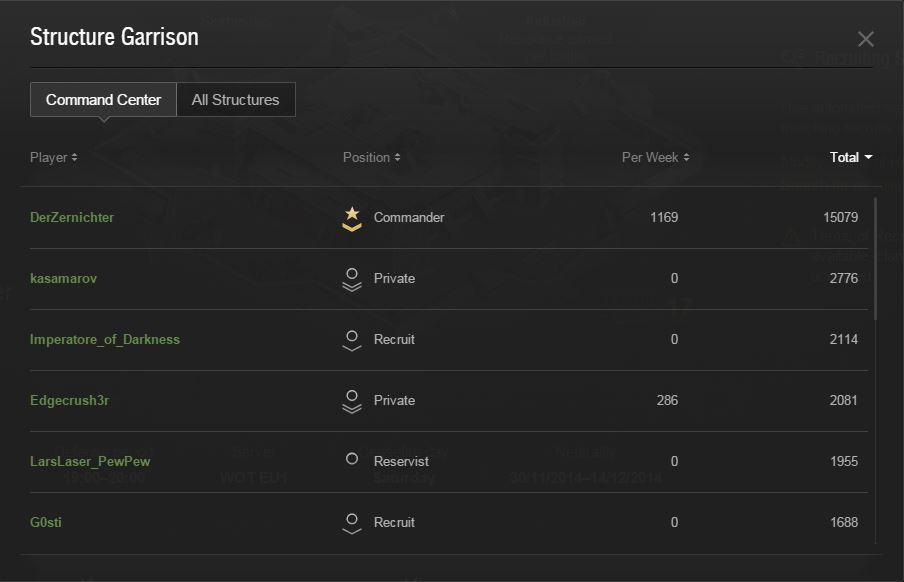Click Edgecrush3r's Private rank icon
This screenshot has height=582, width=904.
(351, 401)
